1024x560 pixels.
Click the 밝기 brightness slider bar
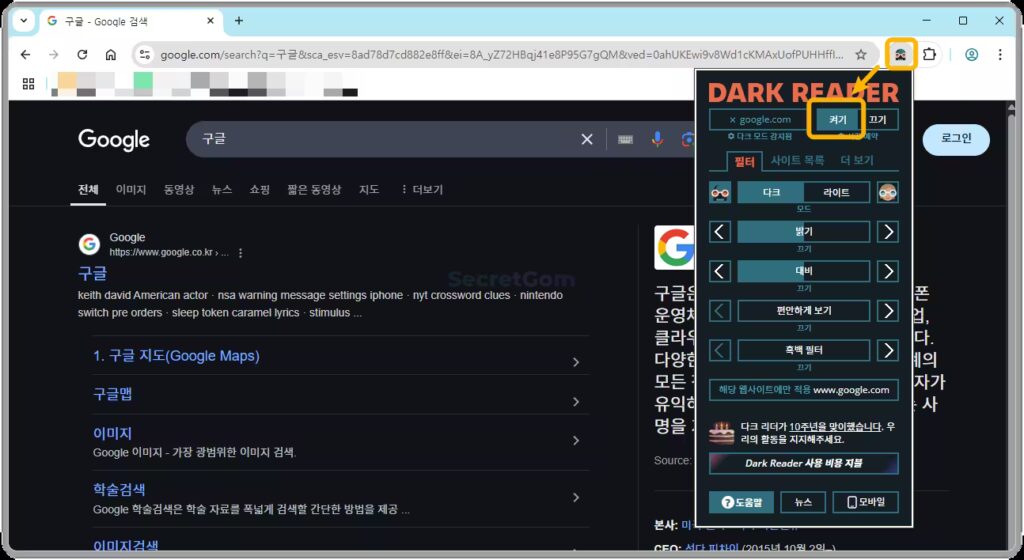[804, 232]
